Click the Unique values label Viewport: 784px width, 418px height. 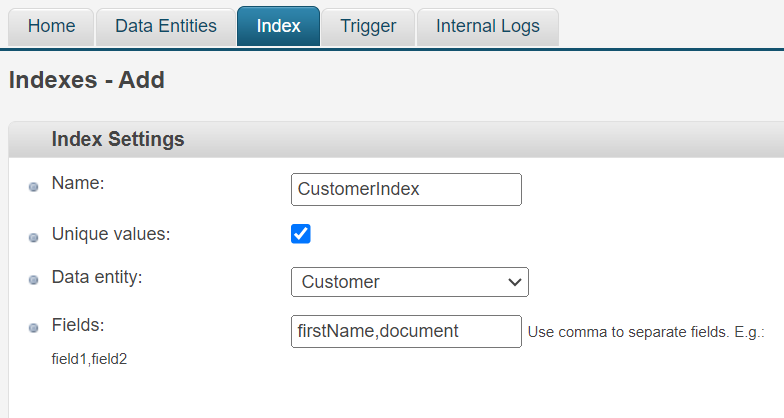[x=111, y=234]
